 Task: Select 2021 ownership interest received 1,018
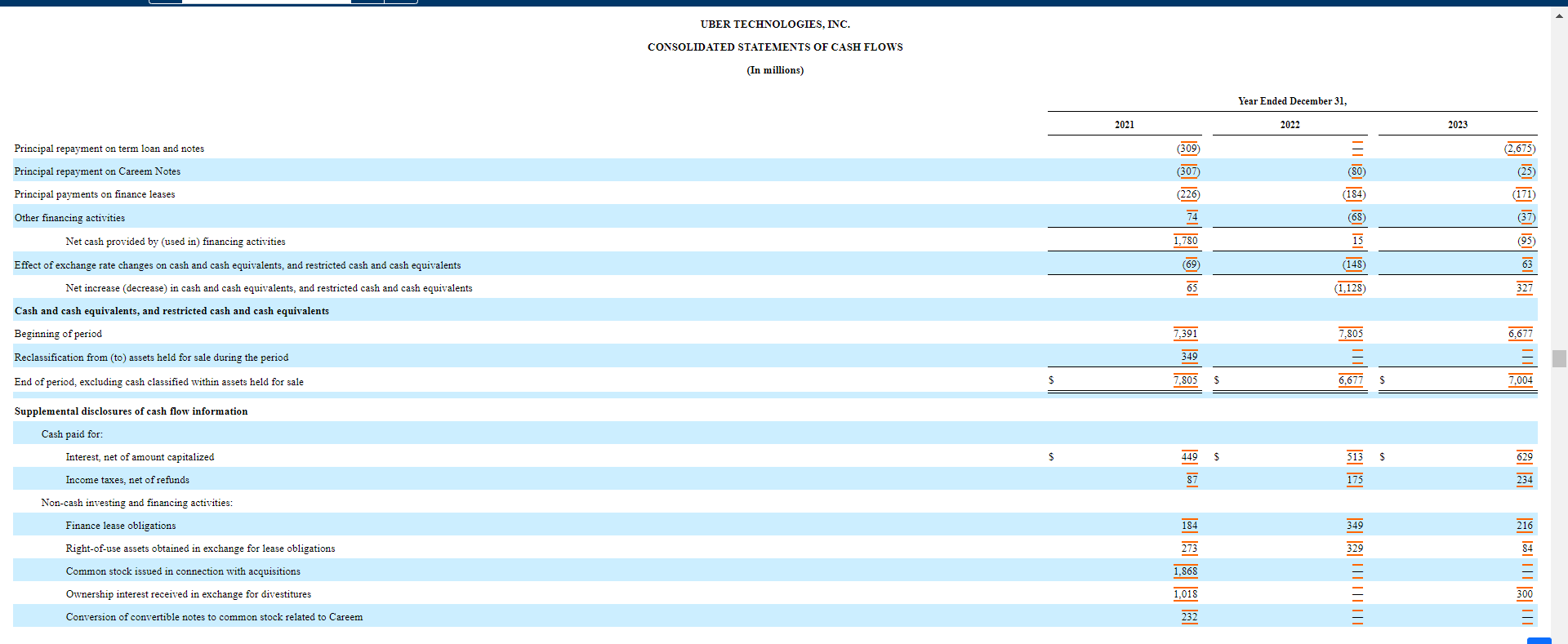1186,594
